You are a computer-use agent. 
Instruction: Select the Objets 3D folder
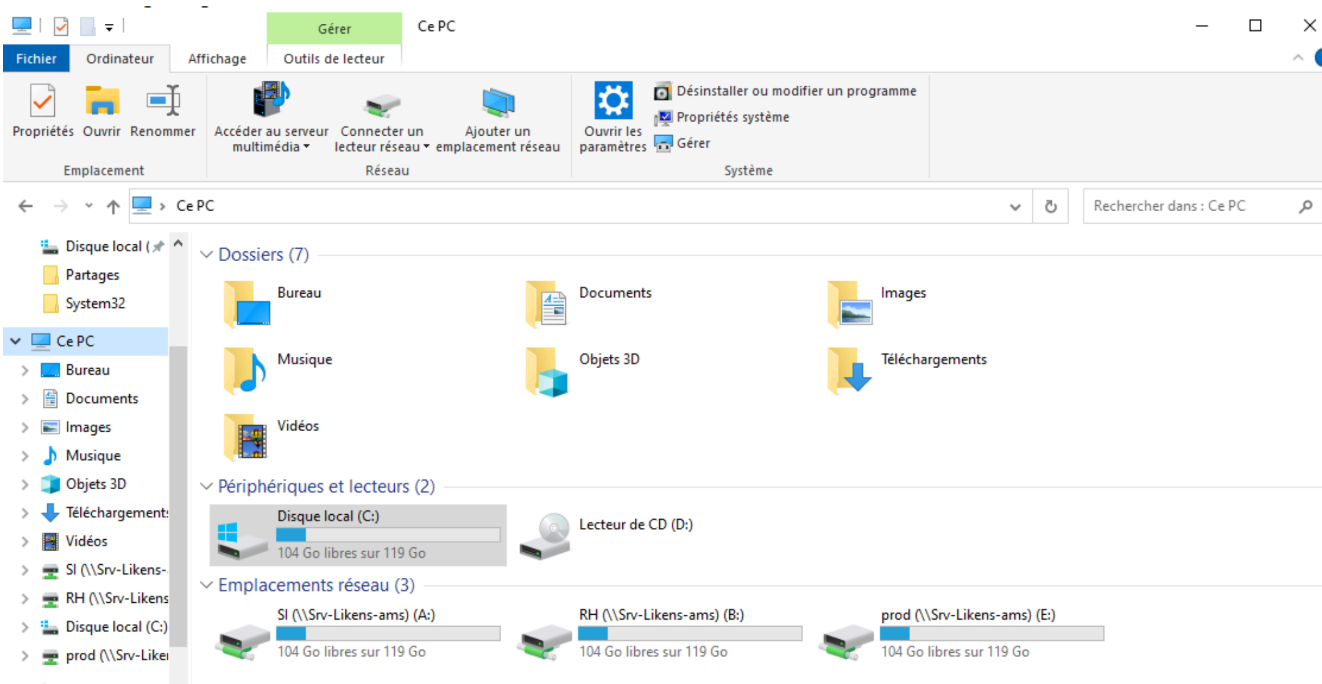point(548,371)
